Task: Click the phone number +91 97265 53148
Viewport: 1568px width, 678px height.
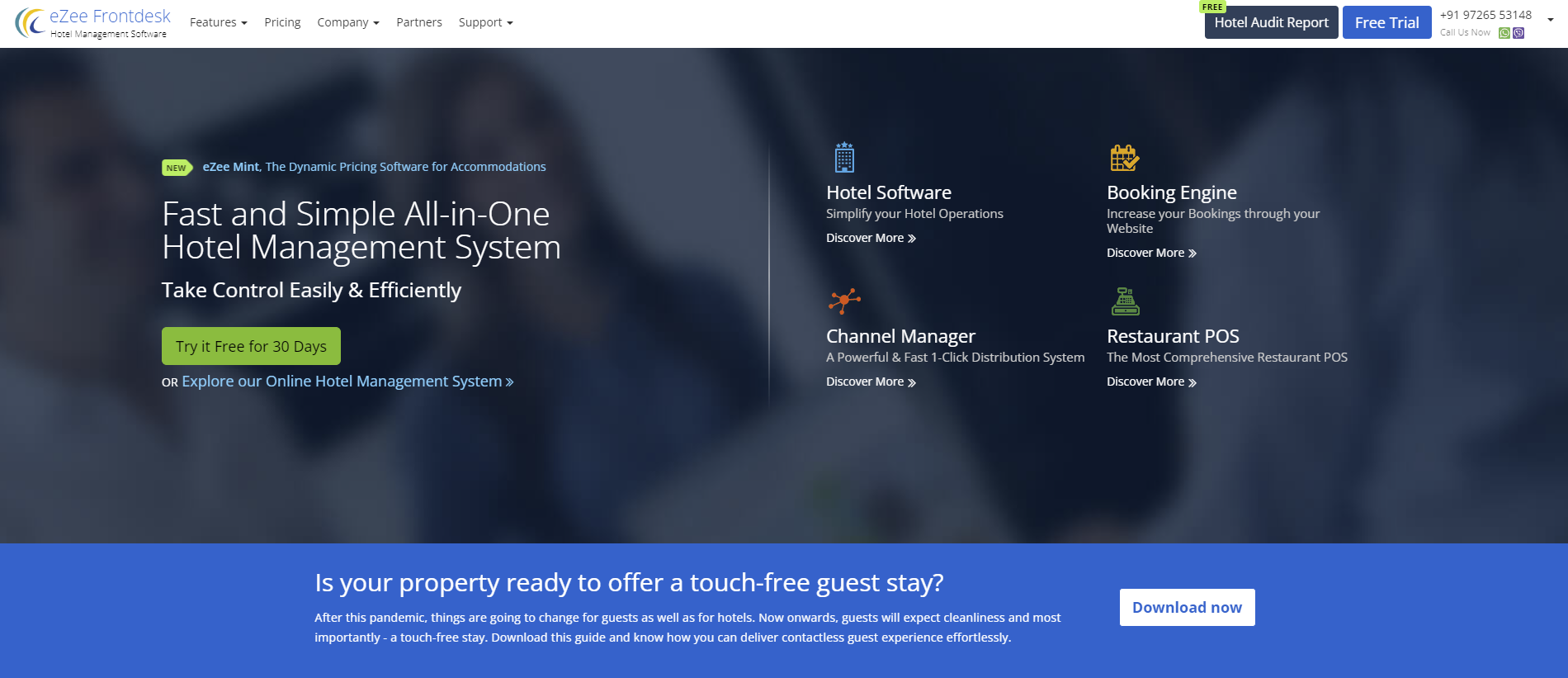Action: (x=1485, y=15)
